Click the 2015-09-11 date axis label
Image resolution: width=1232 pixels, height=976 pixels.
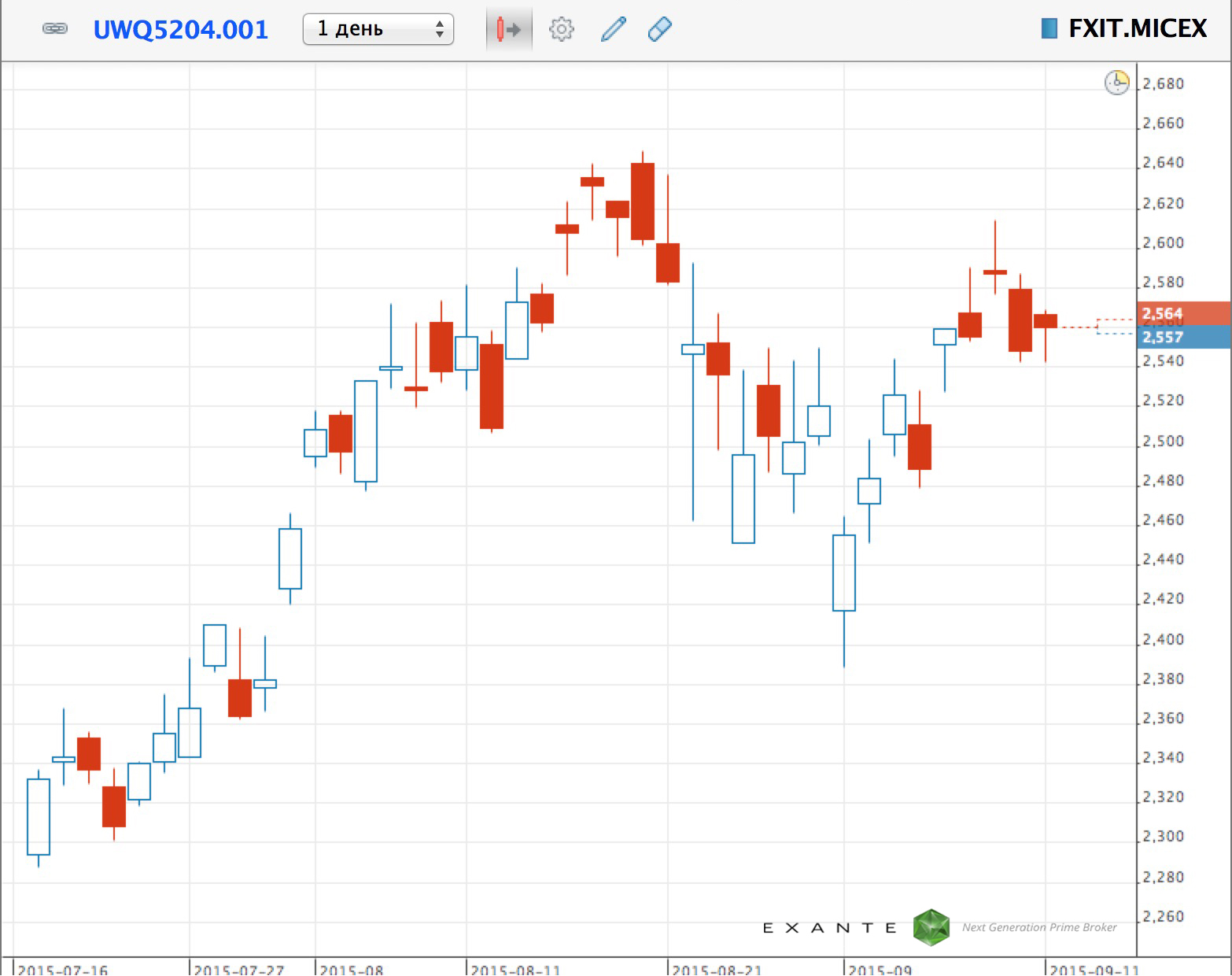tap(1094, 969)
